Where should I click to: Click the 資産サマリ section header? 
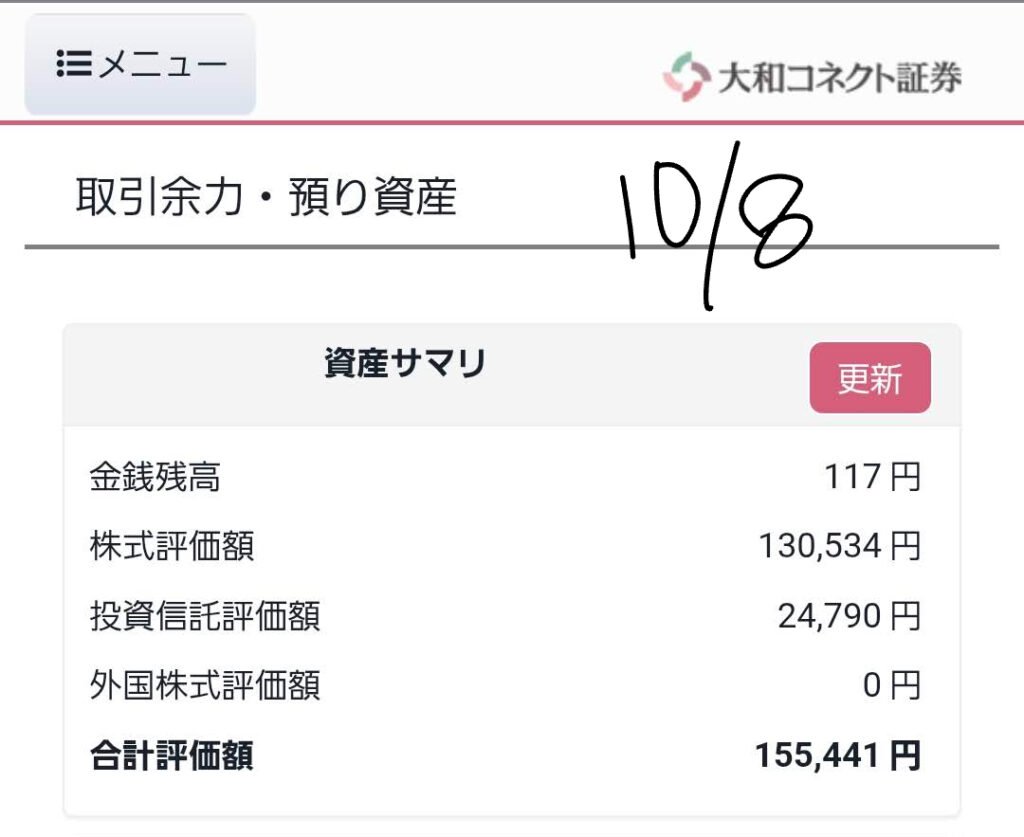pyautogui.click(x=405, y=365)
